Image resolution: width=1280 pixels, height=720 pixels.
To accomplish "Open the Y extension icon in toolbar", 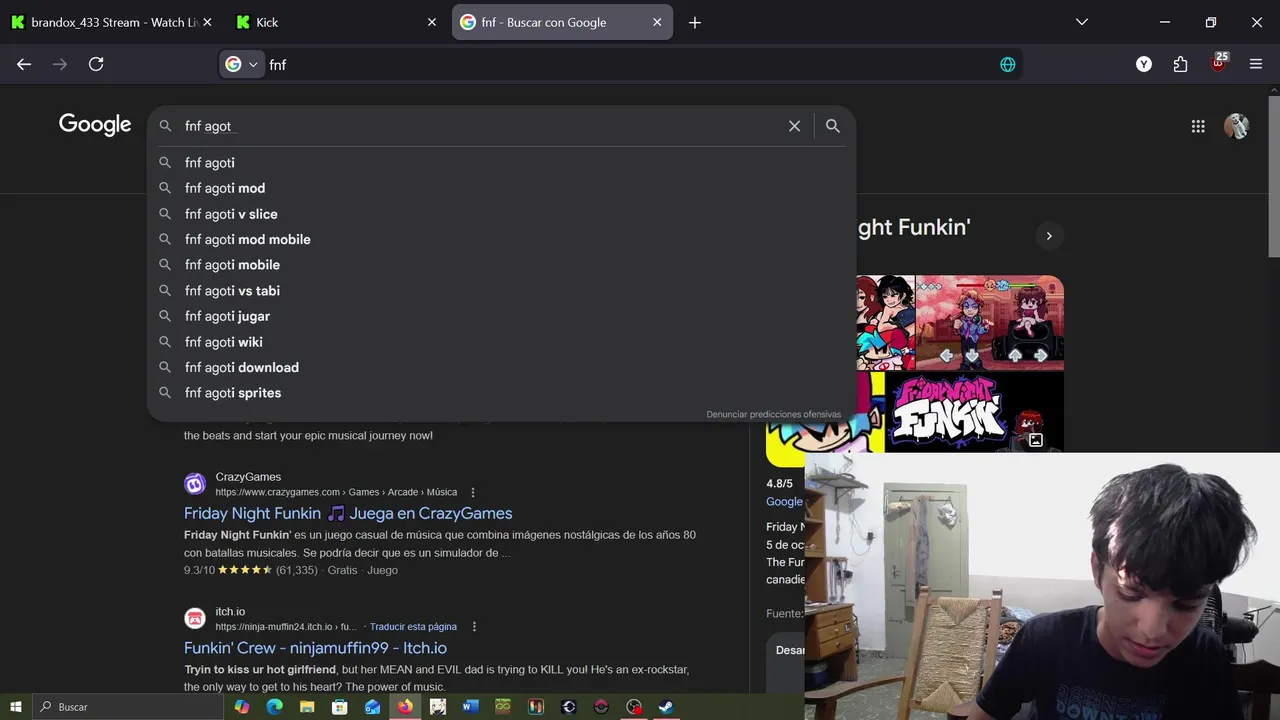I will point(1144,64).
